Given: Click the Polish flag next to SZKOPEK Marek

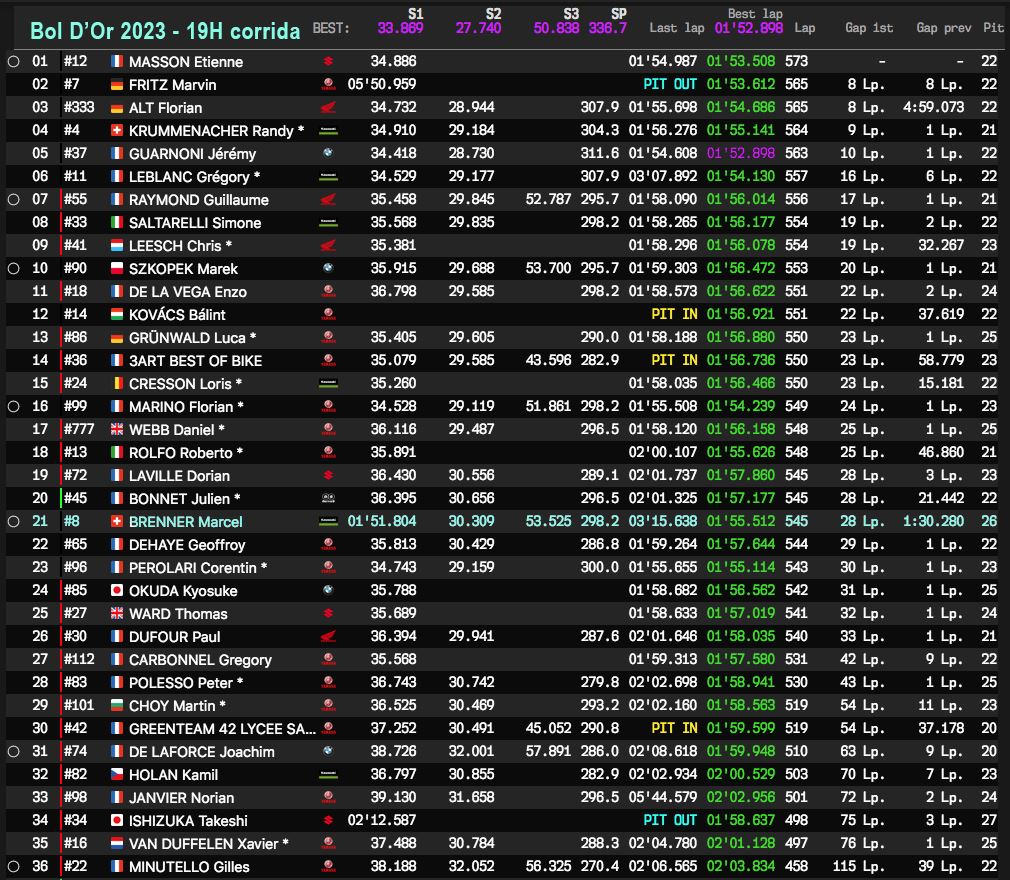Looking at the screenshot, I should click(117, 269).
